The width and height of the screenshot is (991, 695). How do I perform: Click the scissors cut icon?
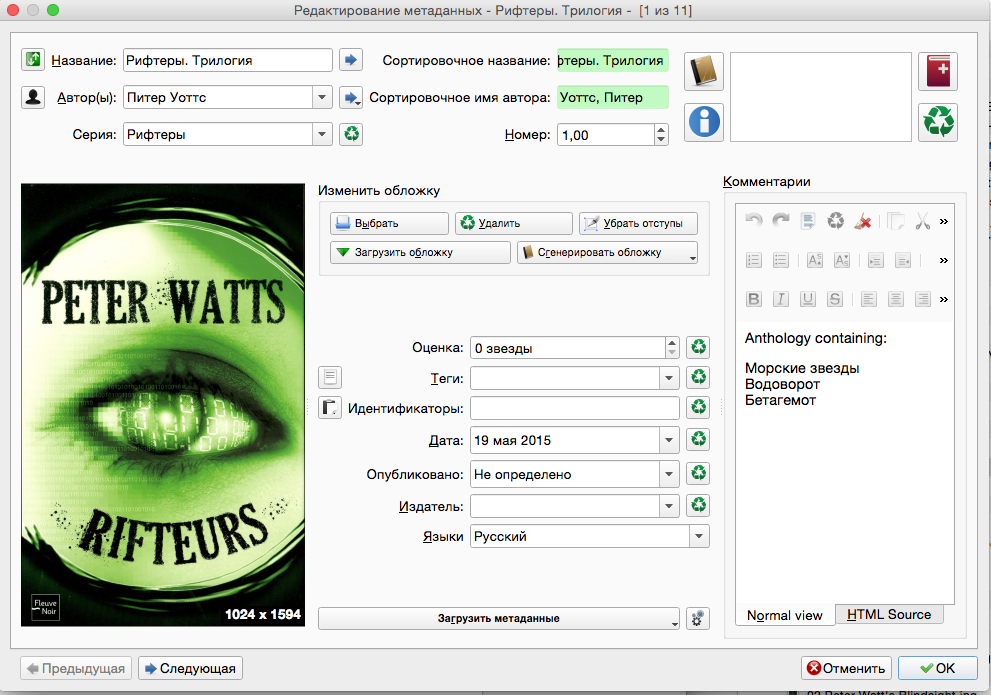[x=923, y=221]
